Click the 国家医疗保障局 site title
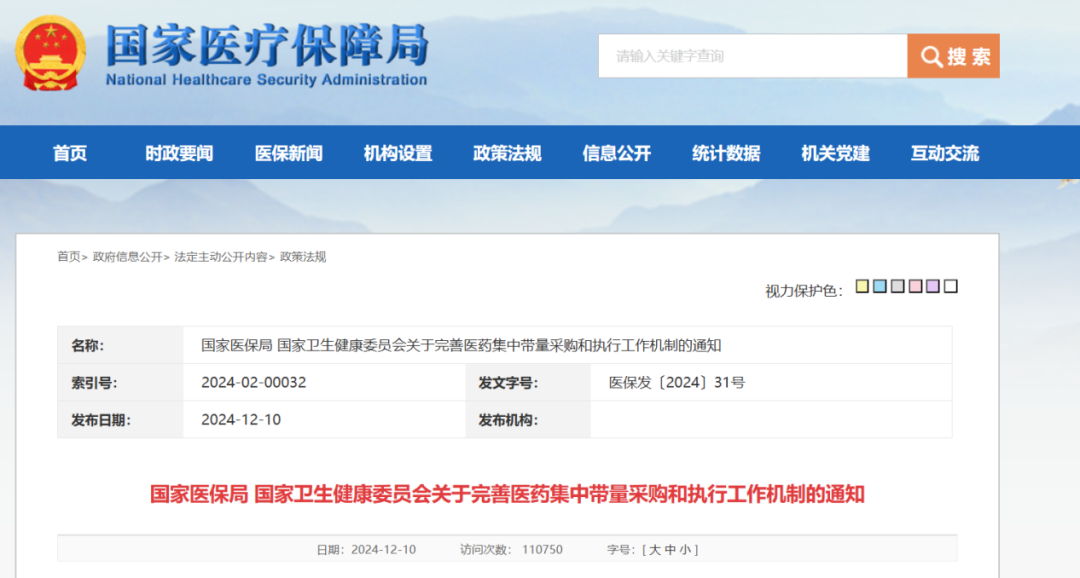1080x578 pixels. point(267,45)
